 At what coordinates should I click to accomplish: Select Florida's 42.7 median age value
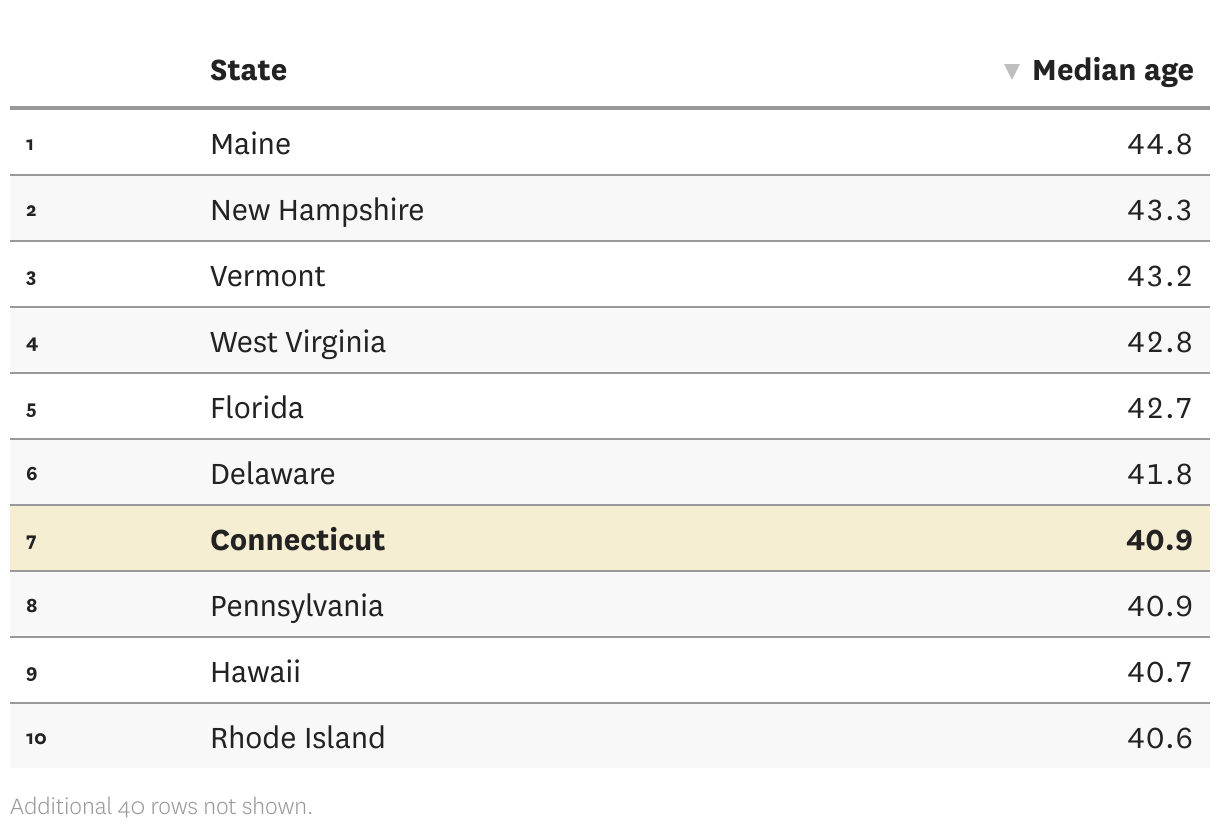[x=1159, y=408]
